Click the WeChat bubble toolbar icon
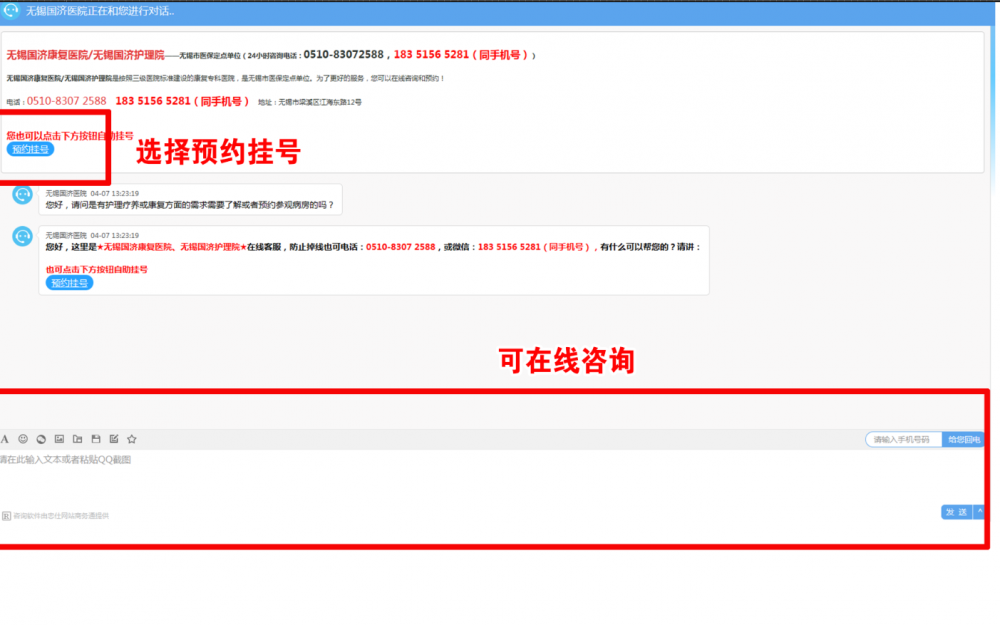The image size is (1000, 625). pyautogui.click(x=41, y=439)
